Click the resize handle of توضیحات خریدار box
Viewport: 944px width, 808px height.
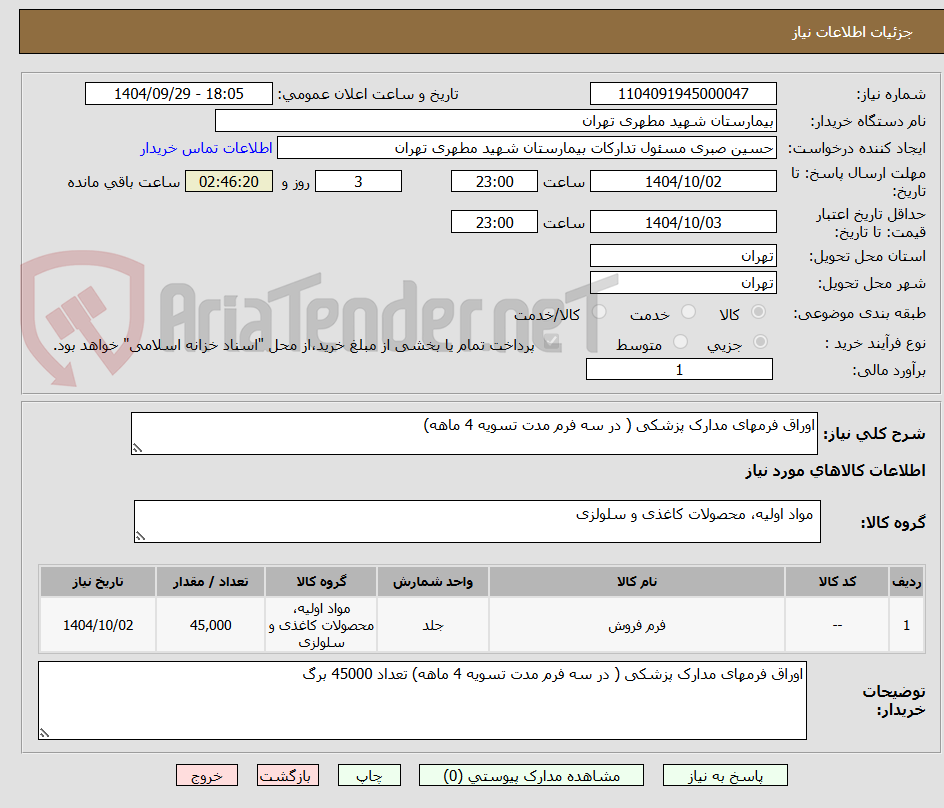(x=44, y=733)
